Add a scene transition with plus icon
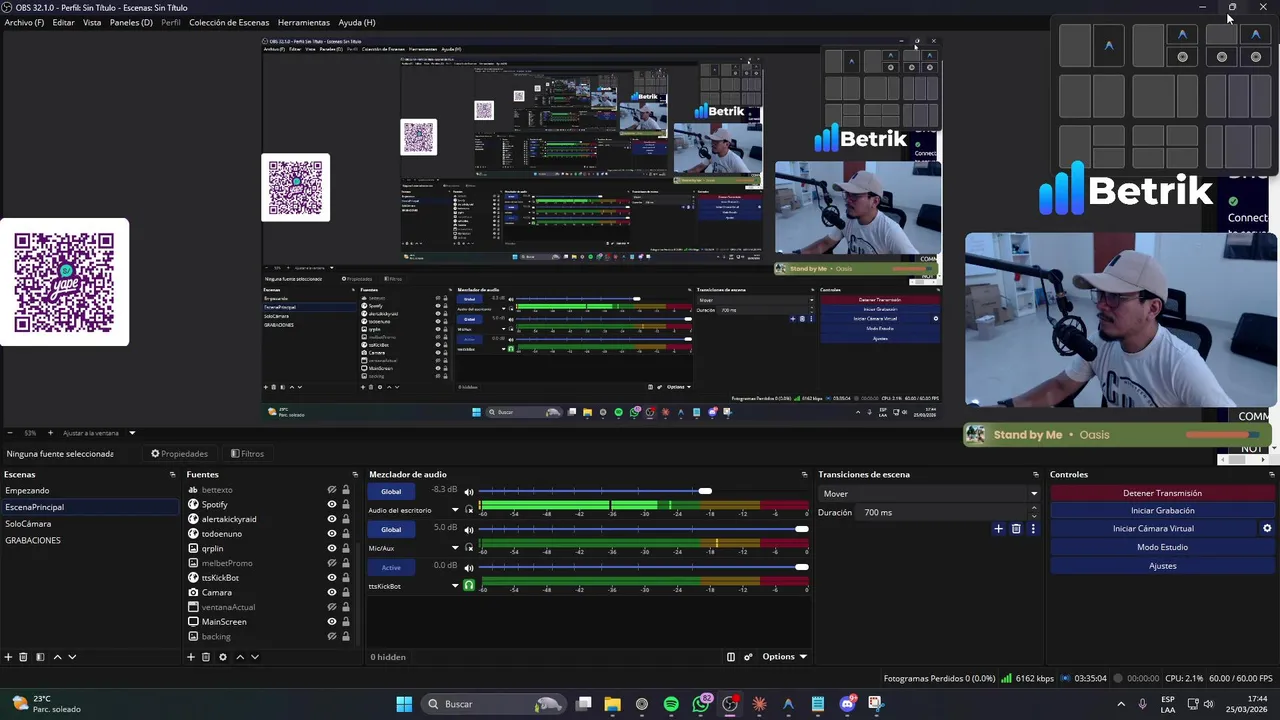The image size is (1280, 720). click(x=998, y=529)
